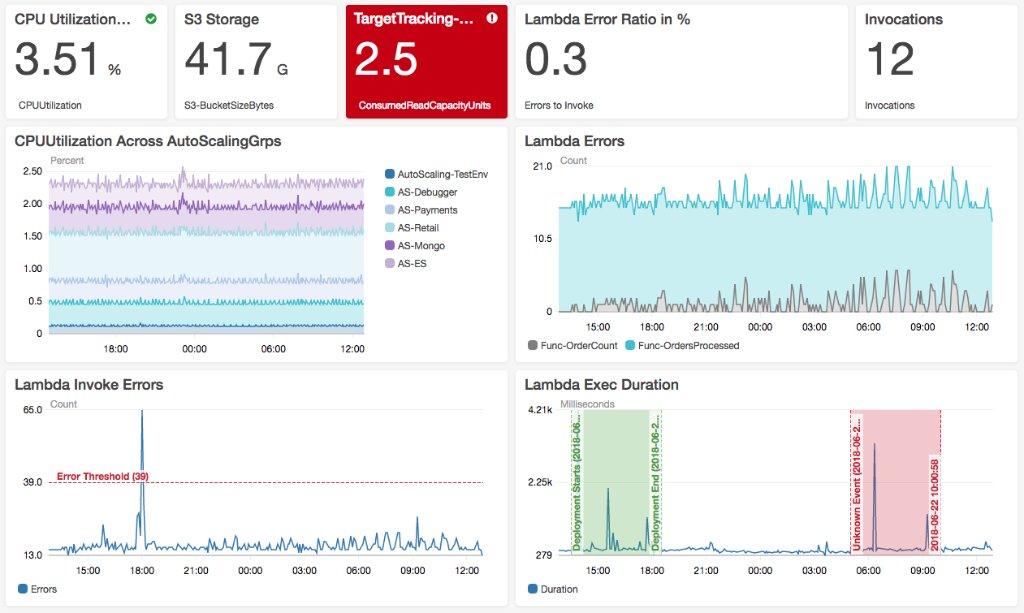Click the Error Threshold (39) annotation label
Image resolution: width=1024 pixels, height=613 pixels.
coord(103,477)
